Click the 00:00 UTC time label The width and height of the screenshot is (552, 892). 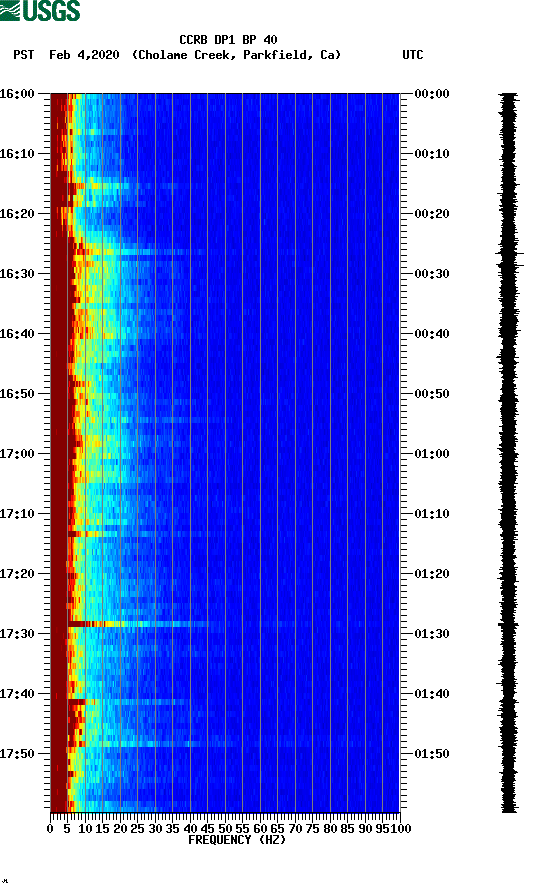pos(432,94)
